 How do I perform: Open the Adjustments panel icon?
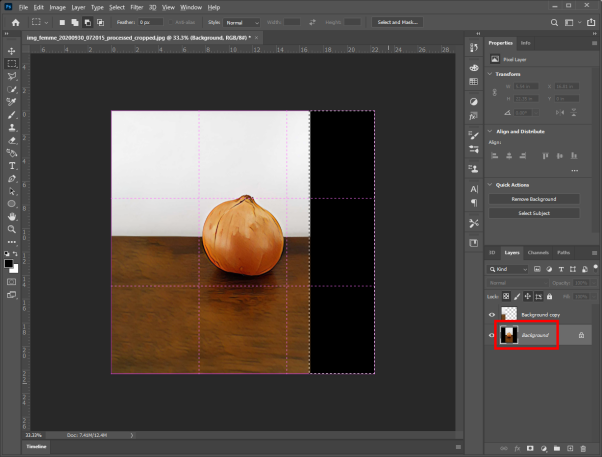[474, 102]
